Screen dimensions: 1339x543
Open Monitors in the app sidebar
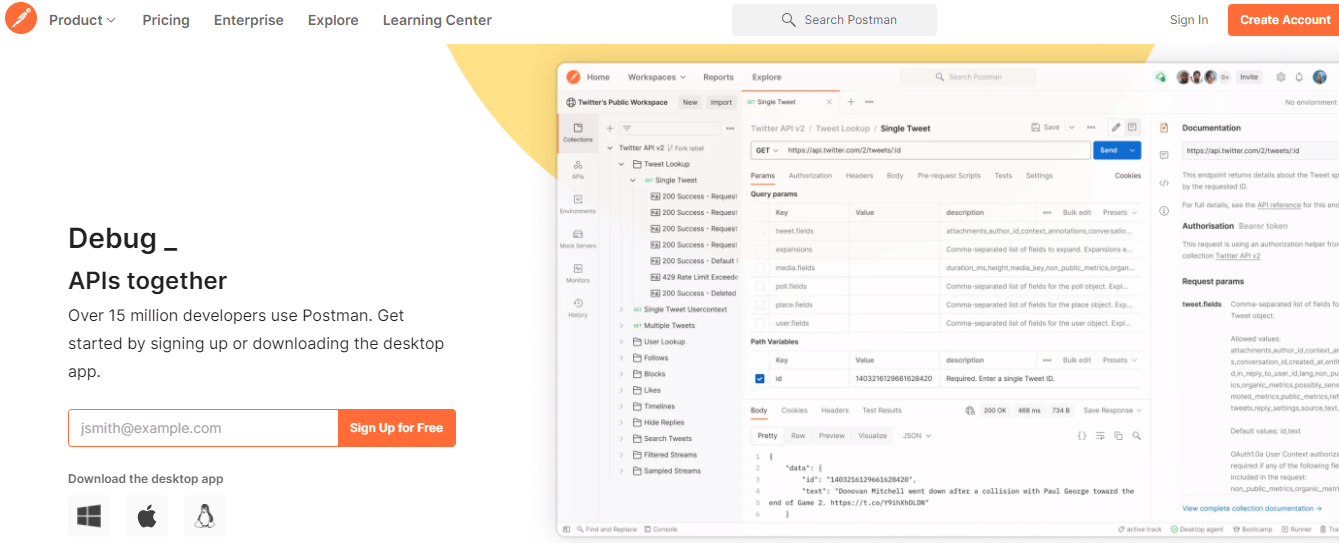[578, 273]
